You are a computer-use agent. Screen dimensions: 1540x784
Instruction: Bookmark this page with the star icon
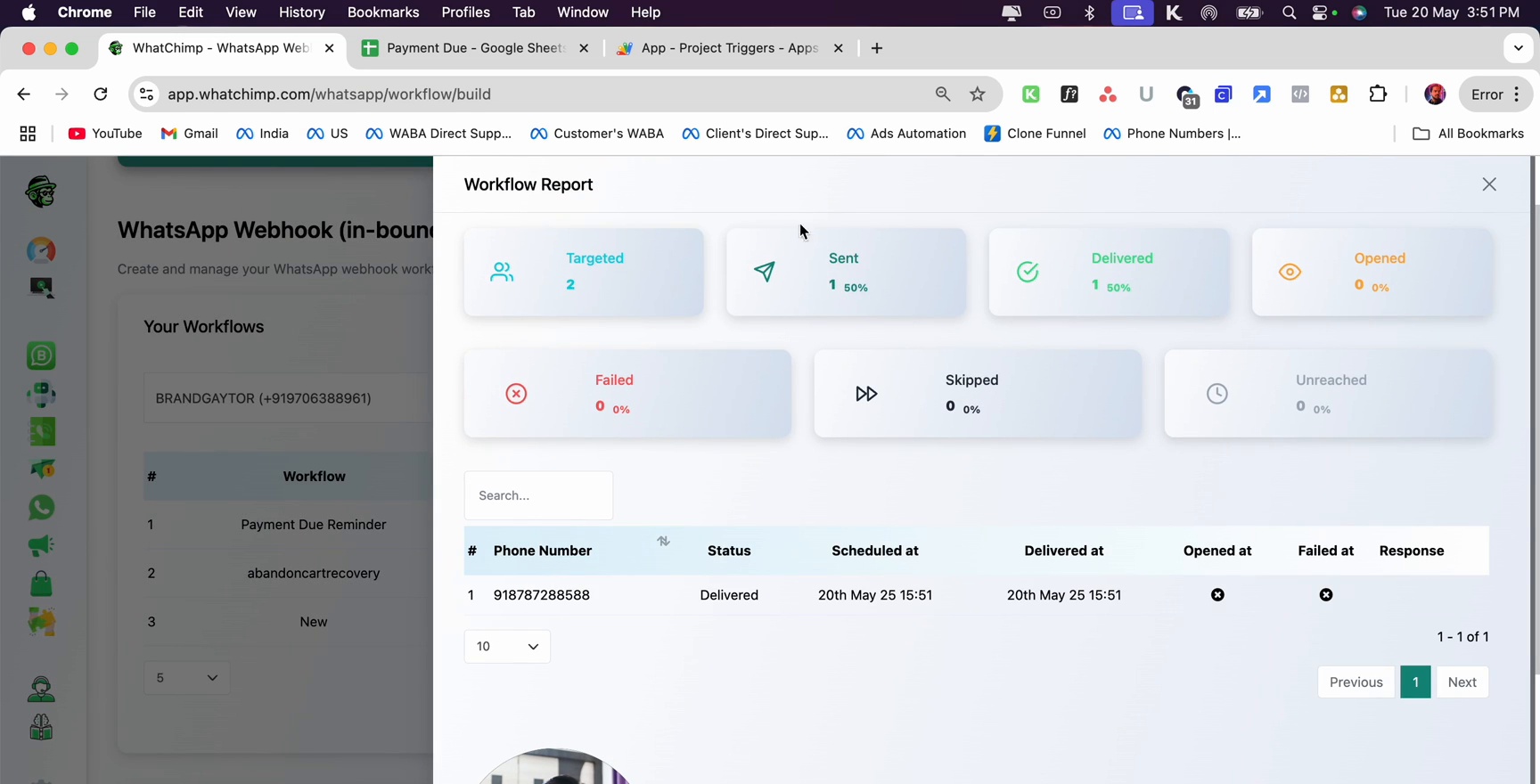pyautogui.click(x=978, y=94)
